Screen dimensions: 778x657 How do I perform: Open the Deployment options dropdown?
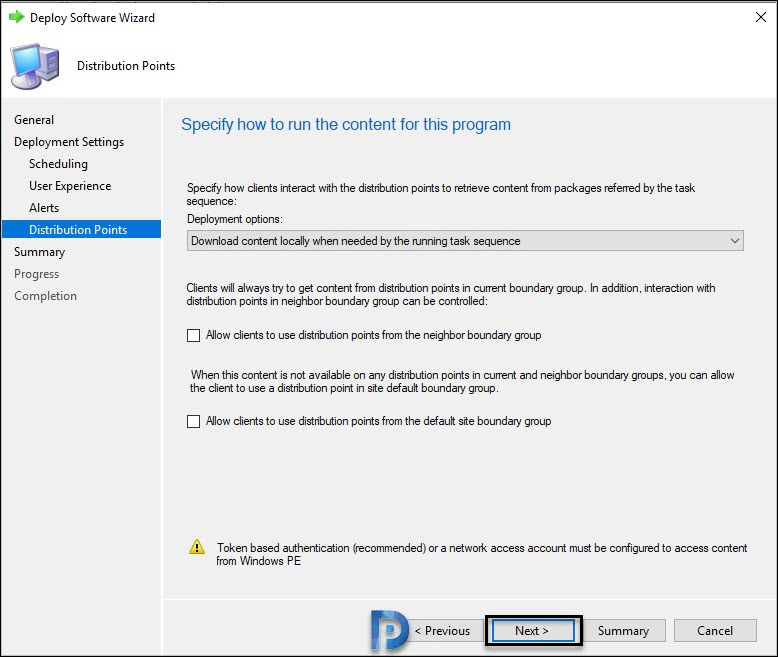pos(465,241)
